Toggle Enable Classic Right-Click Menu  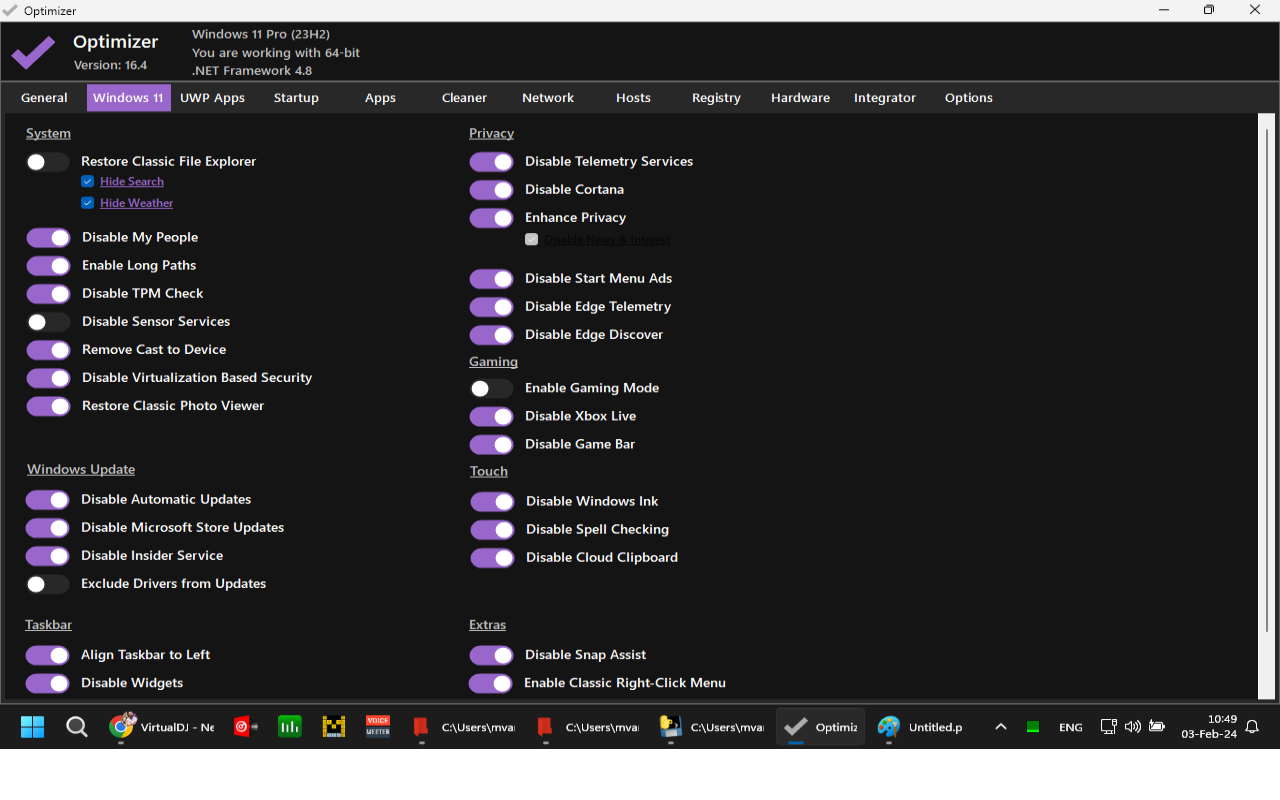point(491,683)
